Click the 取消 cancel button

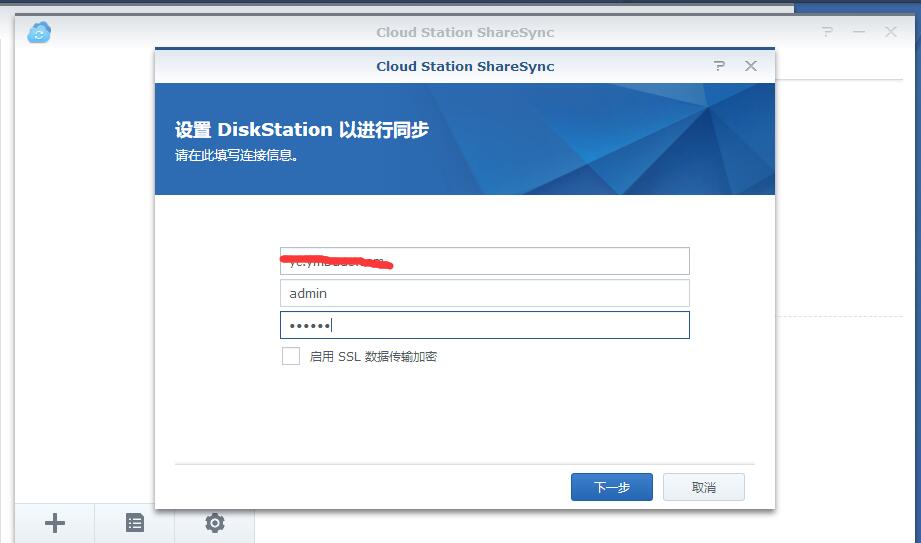[704, 487]
